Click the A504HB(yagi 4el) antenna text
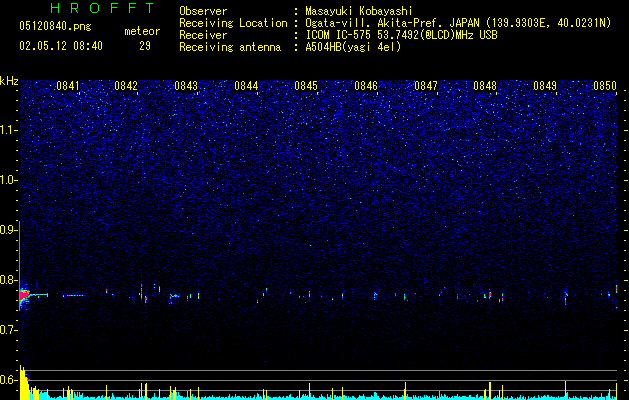629x400 pixels. pyautogui.click(x=353, y=47)
